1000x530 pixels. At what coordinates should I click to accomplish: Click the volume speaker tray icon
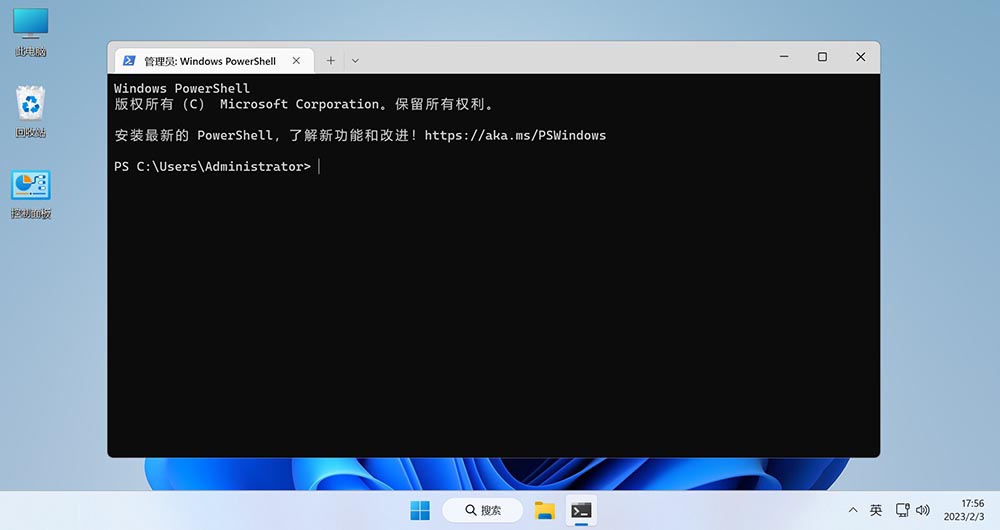click(x=922, y=510)
